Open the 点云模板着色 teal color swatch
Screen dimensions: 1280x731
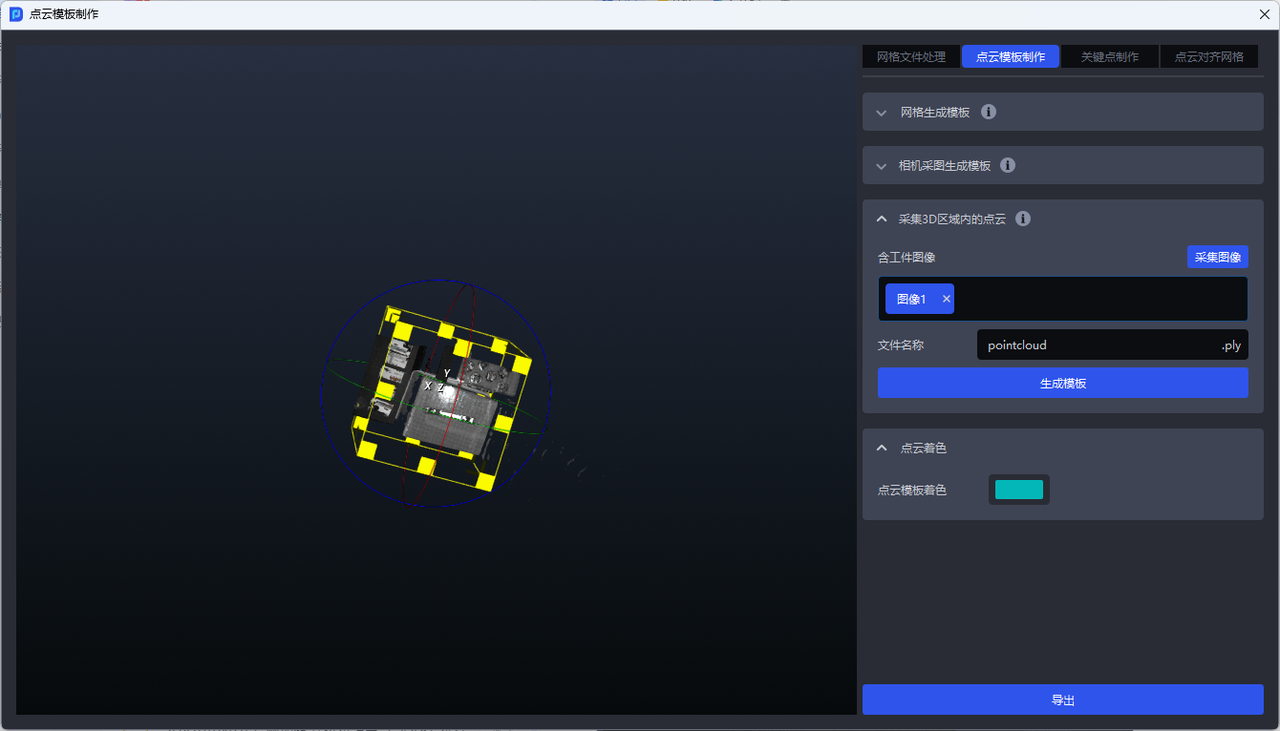pyautogui.click(x=1019, y=490)
